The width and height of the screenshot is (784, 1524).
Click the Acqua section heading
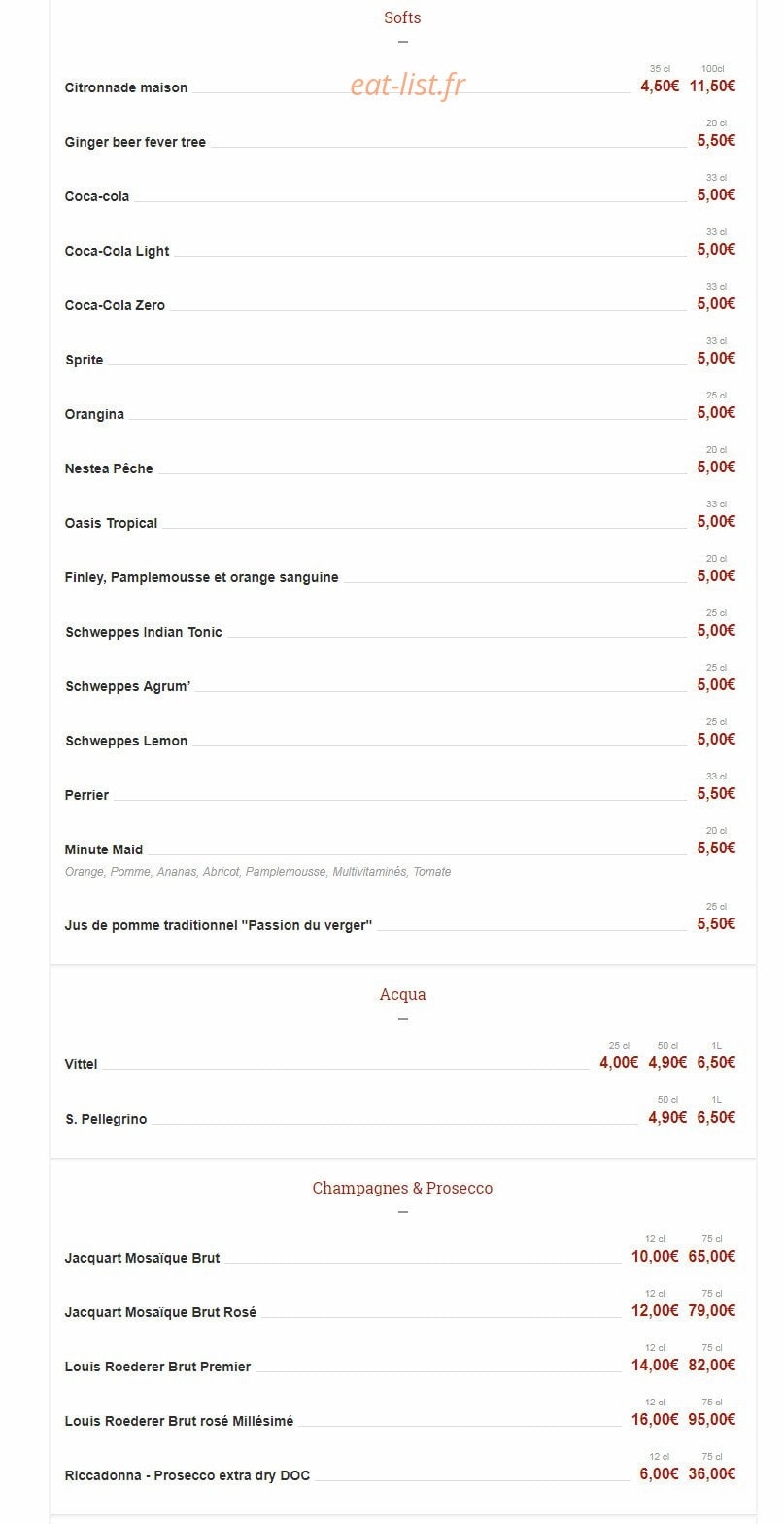(x=402, y=994)
